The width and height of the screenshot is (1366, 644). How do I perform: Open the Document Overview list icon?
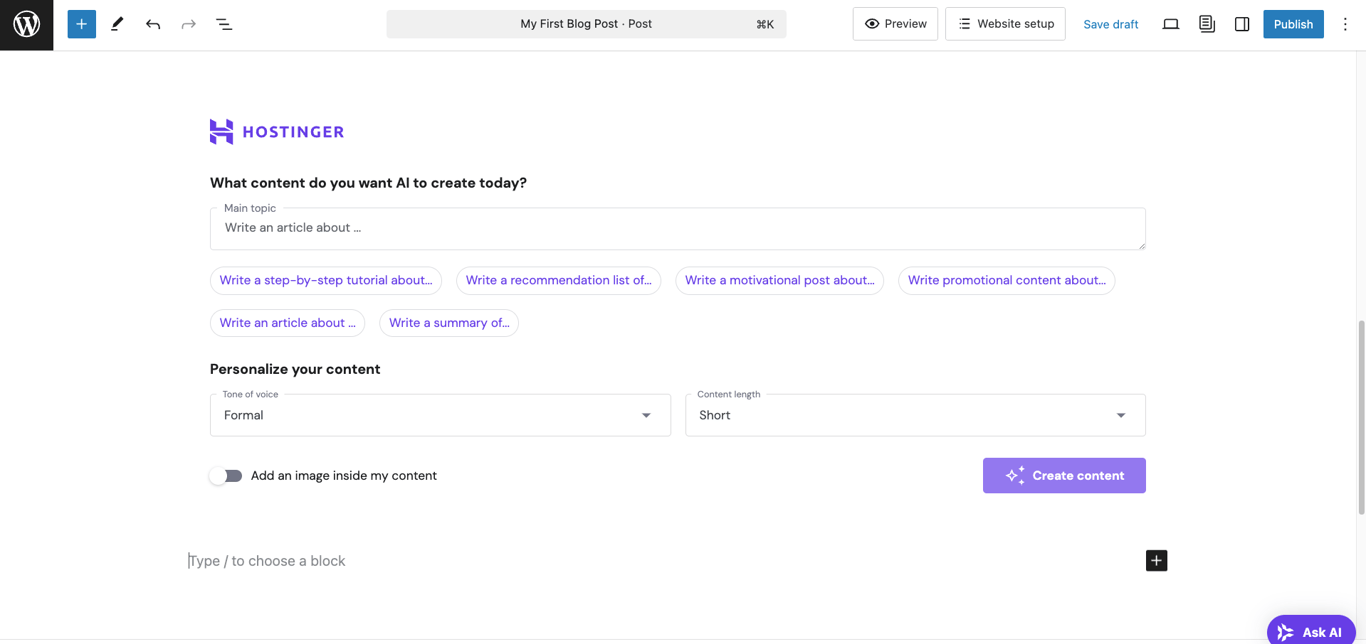click(x=224, y=23)
